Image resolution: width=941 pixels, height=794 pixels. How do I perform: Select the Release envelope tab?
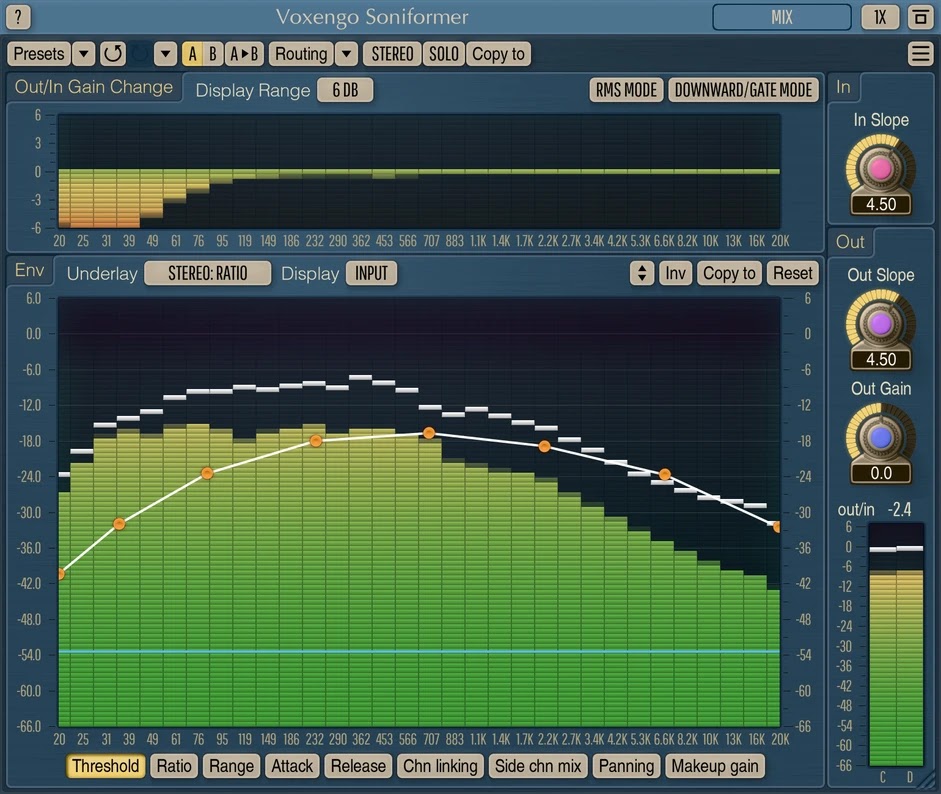coord(358,766)
